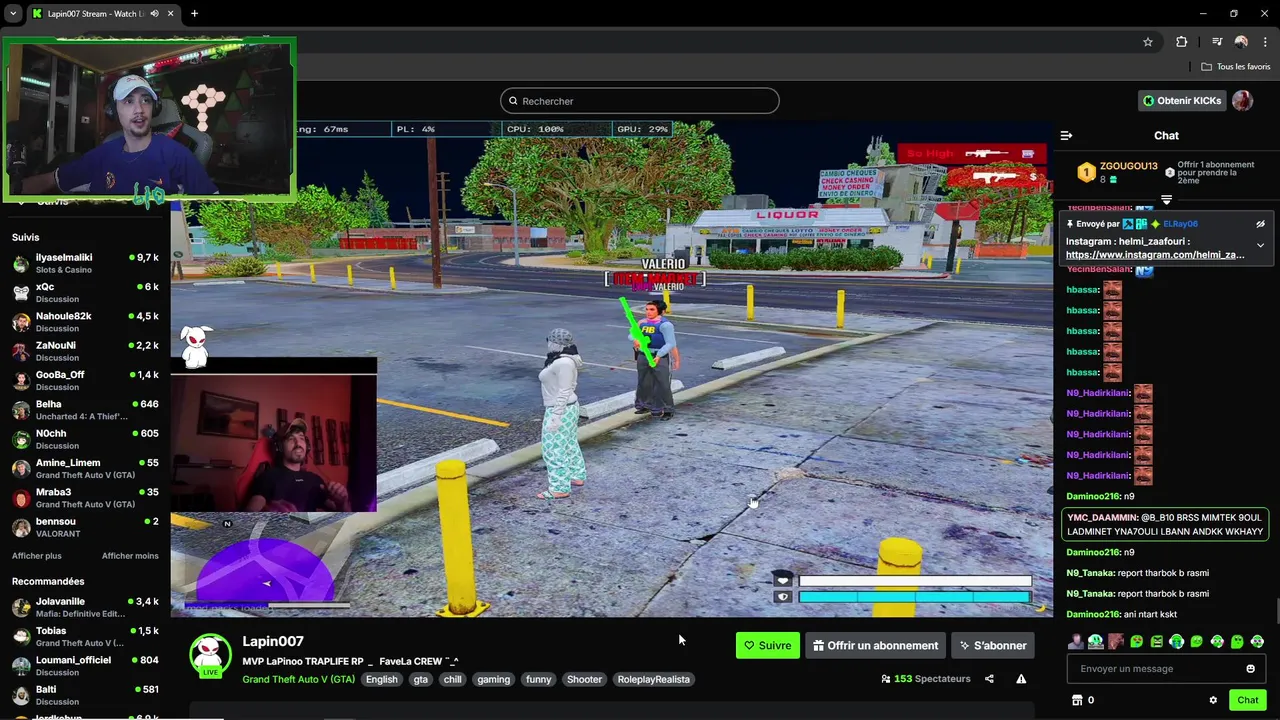Open the Grand Theft Auto V (GTA) category link
This screenshot has width=1280, height=720.
tap(298, 679)
